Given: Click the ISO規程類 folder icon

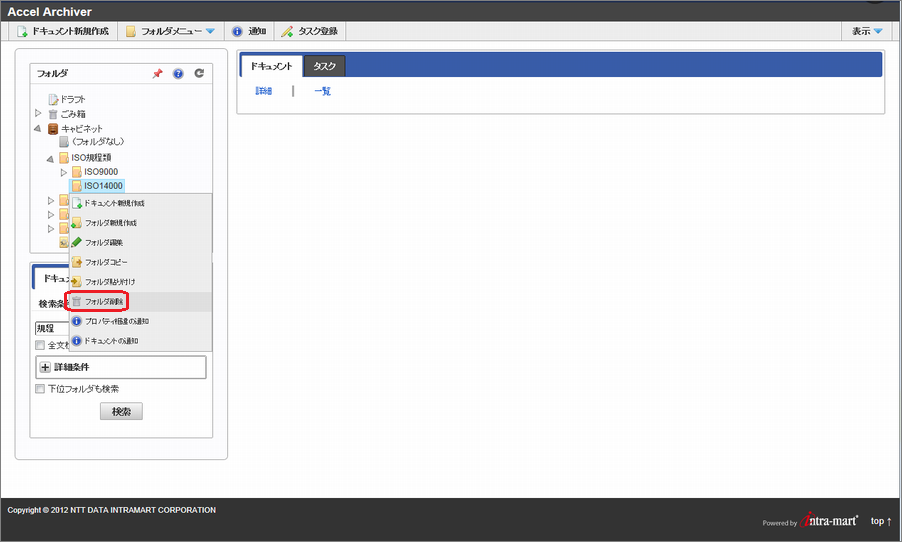Looking at the screenshot, I should pyautogui.click(x=64, y=158).
